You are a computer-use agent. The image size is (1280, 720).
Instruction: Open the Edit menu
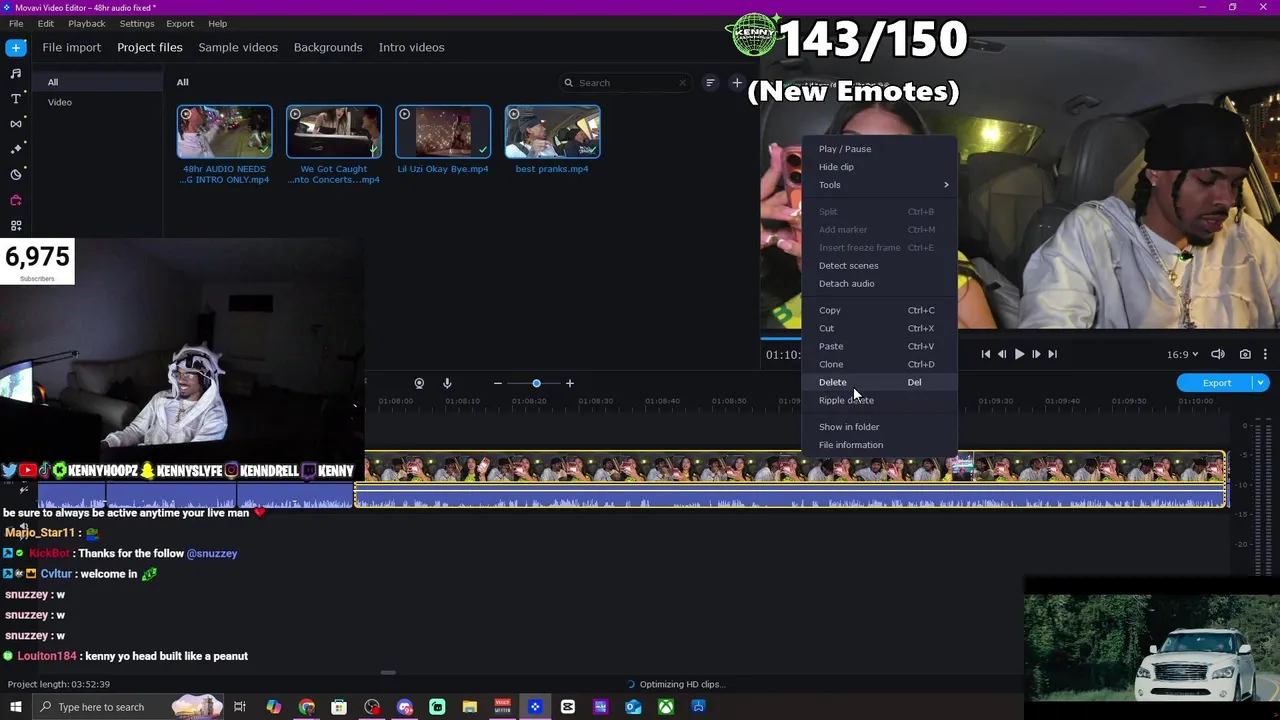point(46,23)
